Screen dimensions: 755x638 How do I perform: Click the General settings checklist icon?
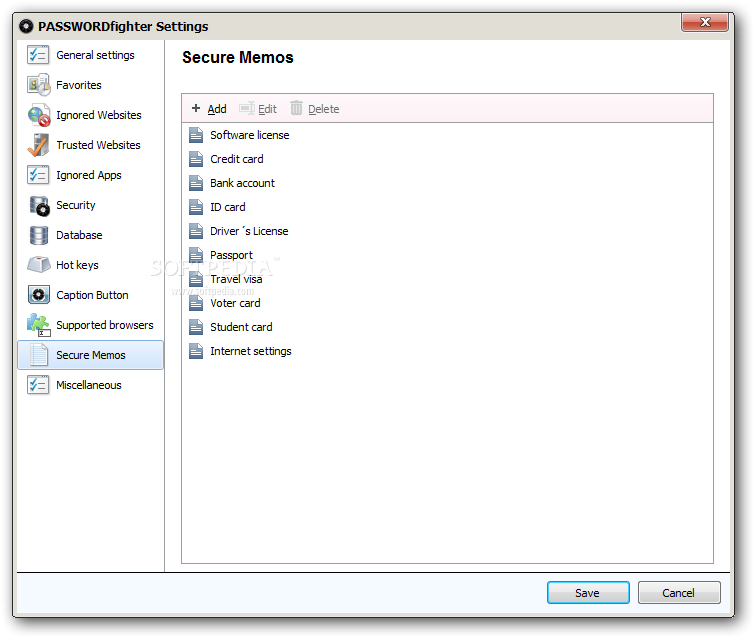pos(38,55)
